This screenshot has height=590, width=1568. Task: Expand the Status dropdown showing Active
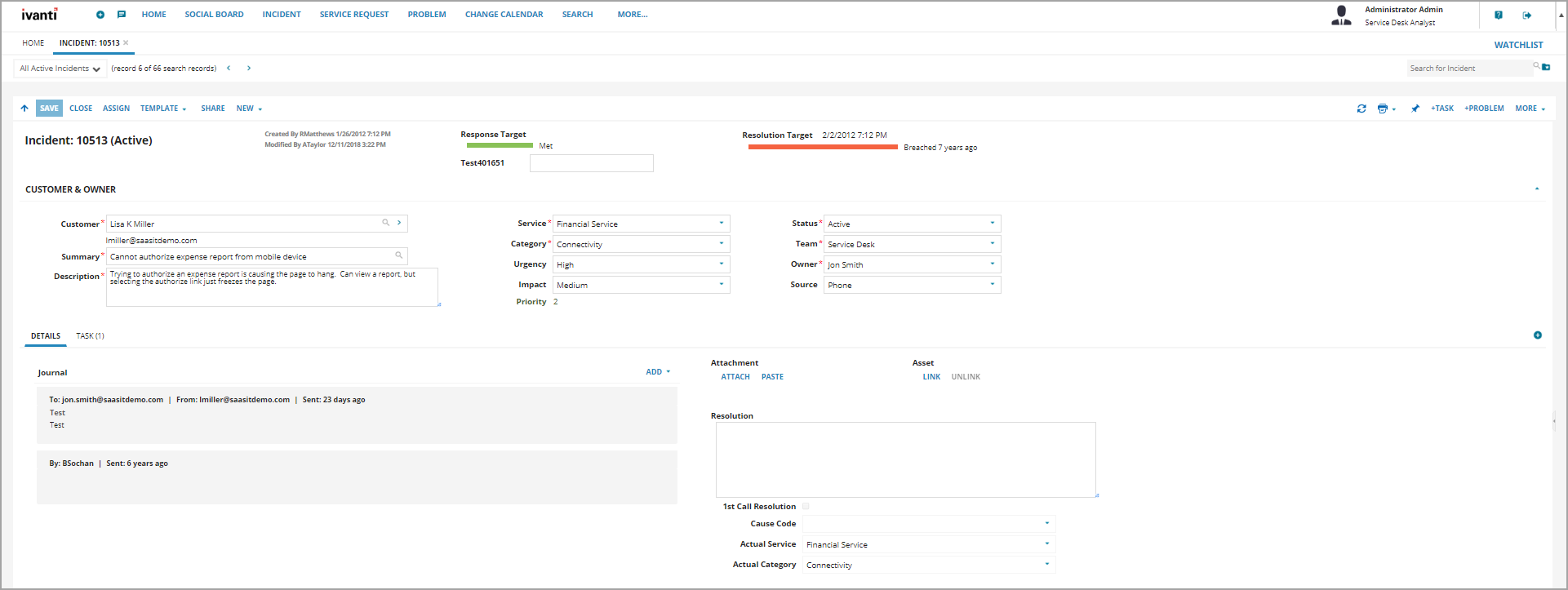point(913,224)
